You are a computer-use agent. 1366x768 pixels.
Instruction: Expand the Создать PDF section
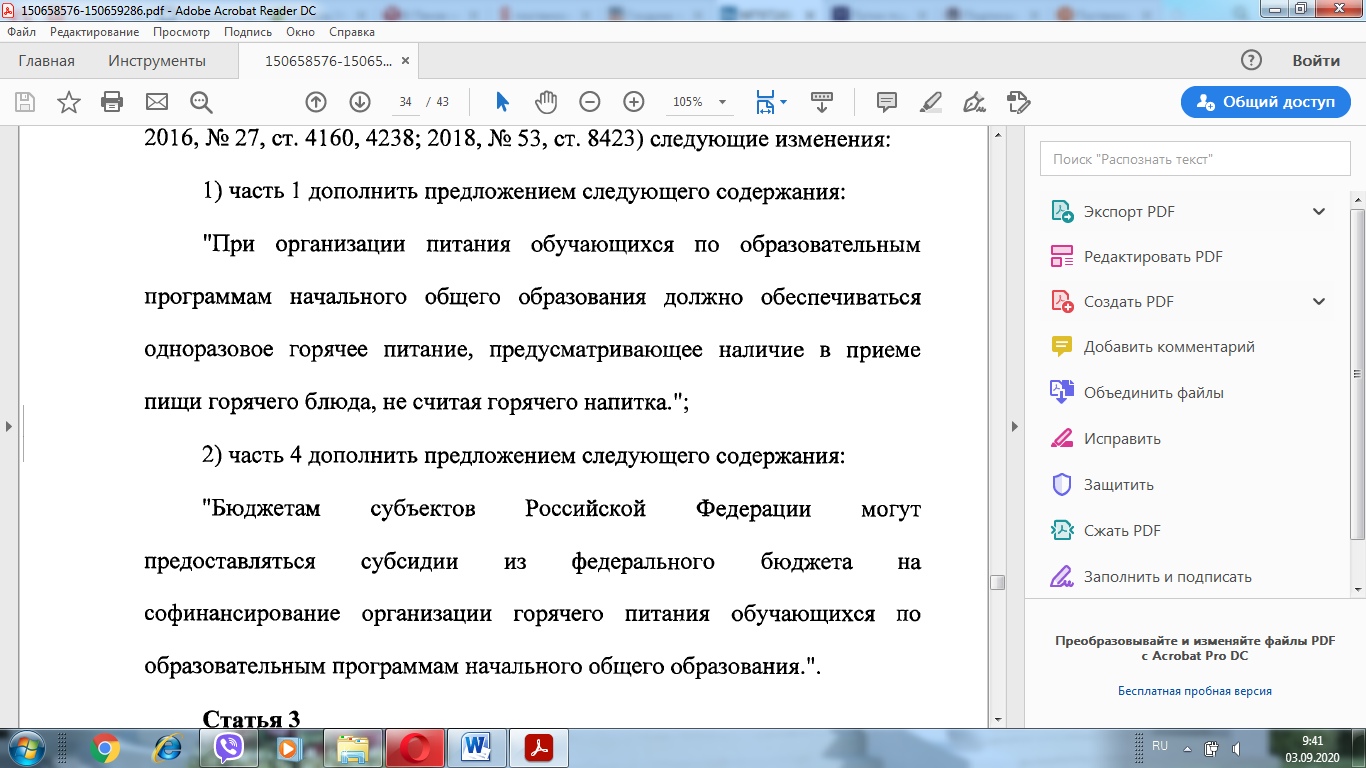tap(1318, 302)
